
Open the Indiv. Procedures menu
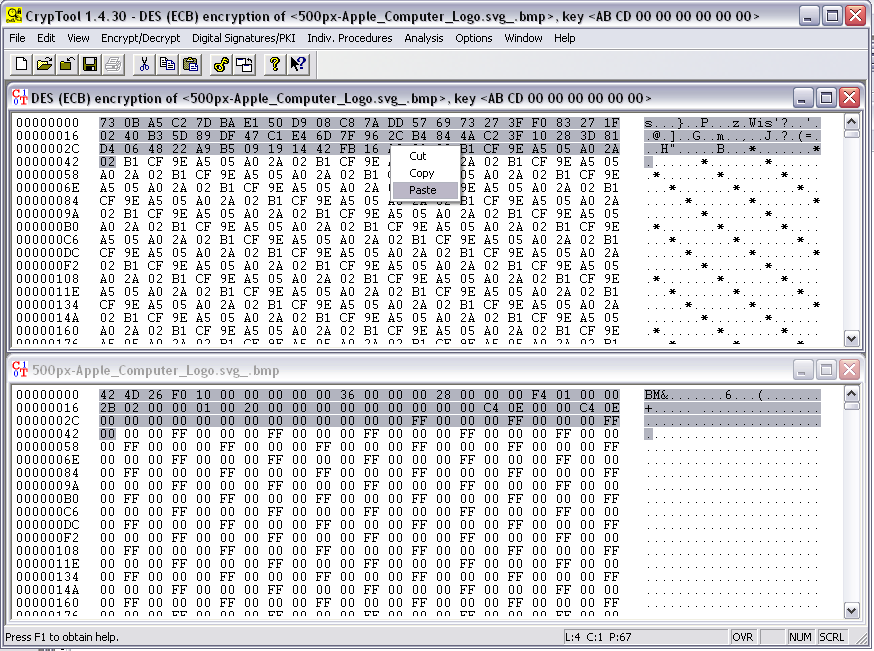(349, 38)
